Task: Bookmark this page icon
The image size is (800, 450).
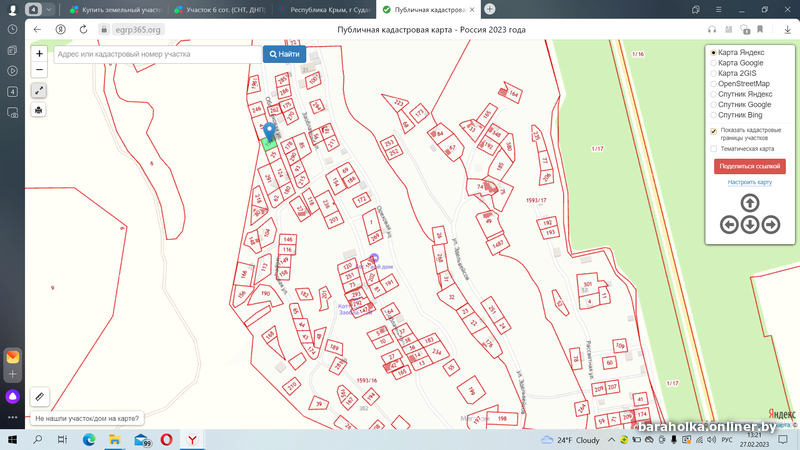Action: coord(760,30)
